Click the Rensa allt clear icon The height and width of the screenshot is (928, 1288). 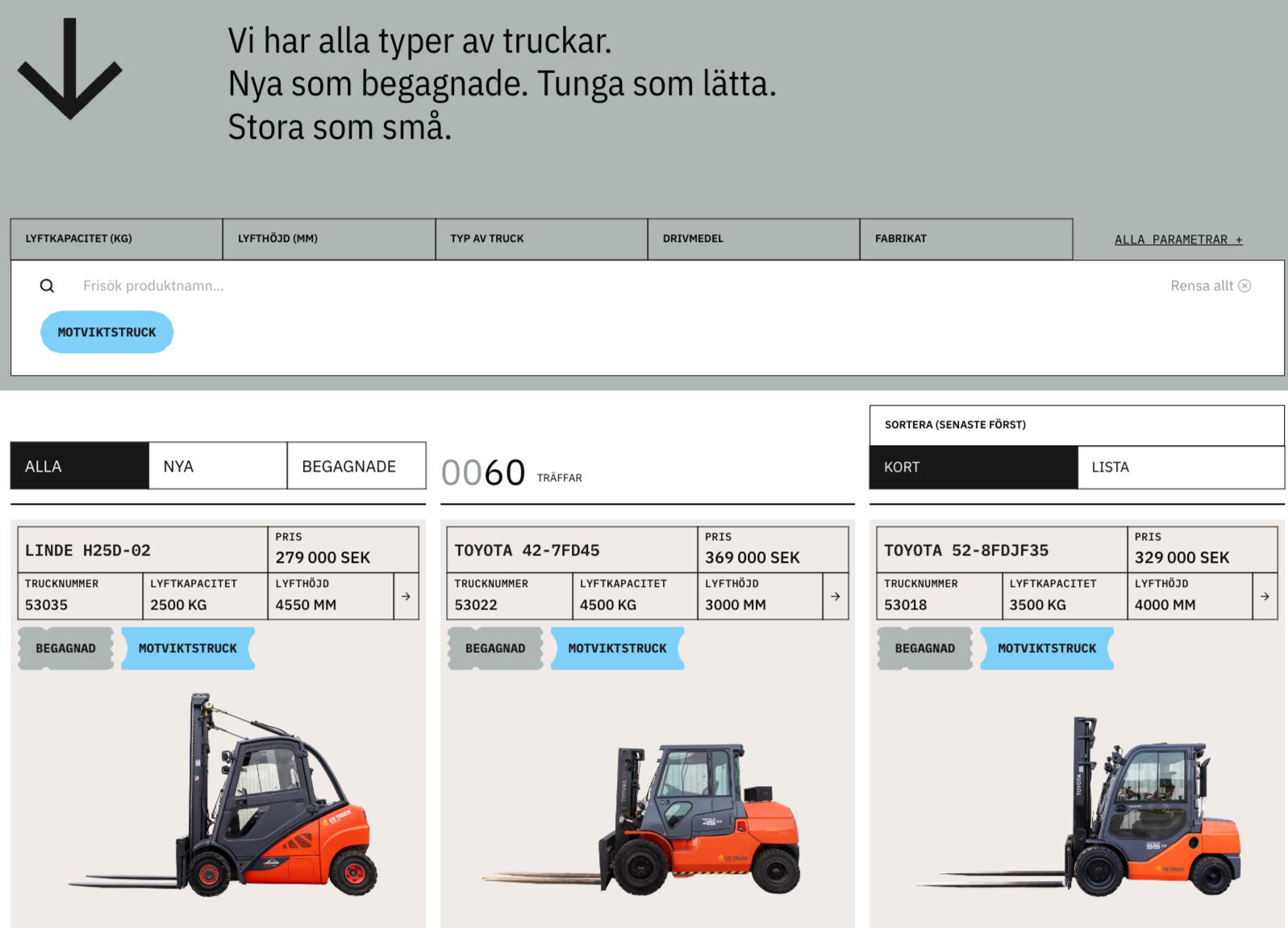click(1244, 285)
